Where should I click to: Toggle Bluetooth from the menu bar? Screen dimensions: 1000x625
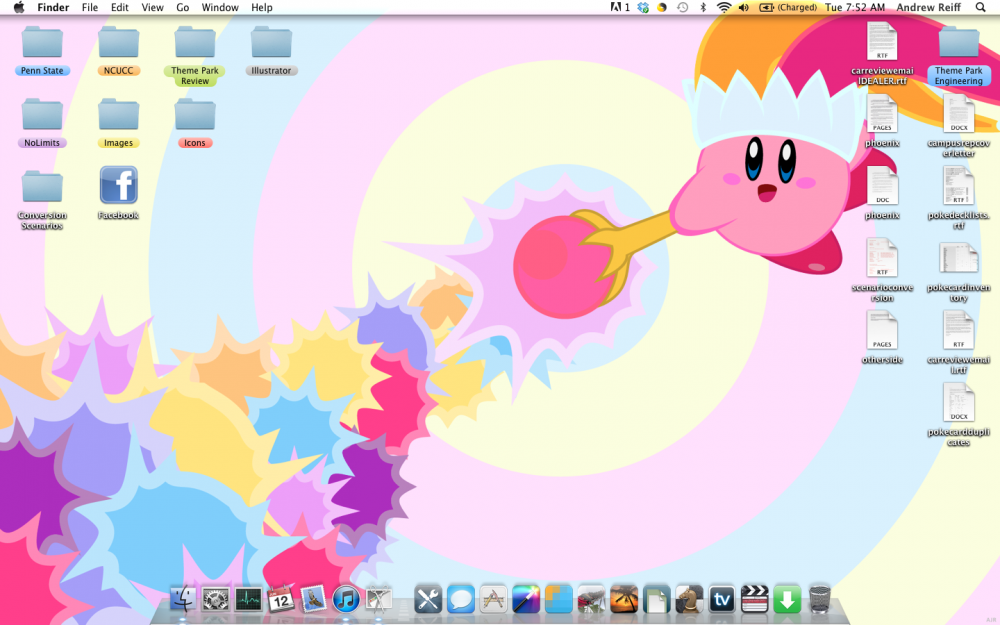coord(704,7)
